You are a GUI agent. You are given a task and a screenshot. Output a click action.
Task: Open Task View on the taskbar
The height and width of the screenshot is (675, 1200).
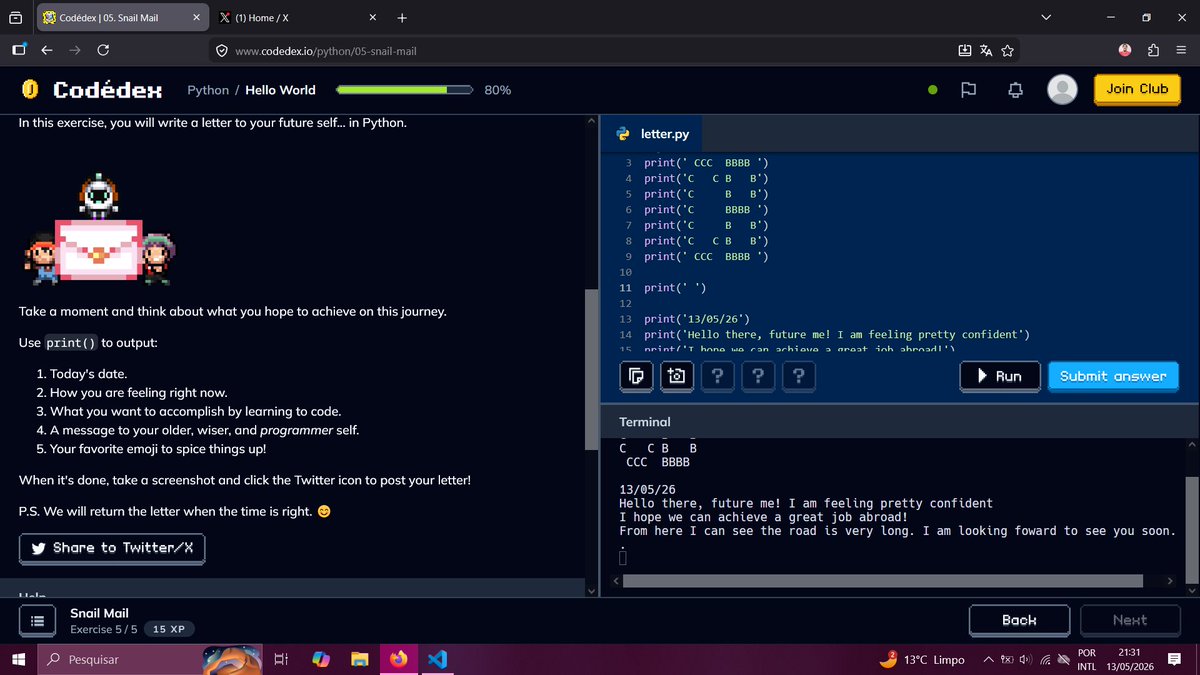tap(281, 659)
